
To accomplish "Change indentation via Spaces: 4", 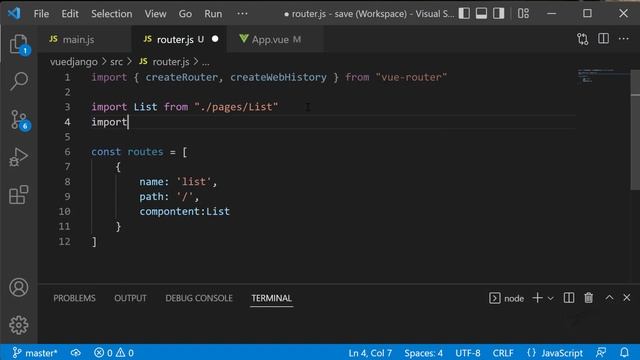I will click(x=423, y=353).
